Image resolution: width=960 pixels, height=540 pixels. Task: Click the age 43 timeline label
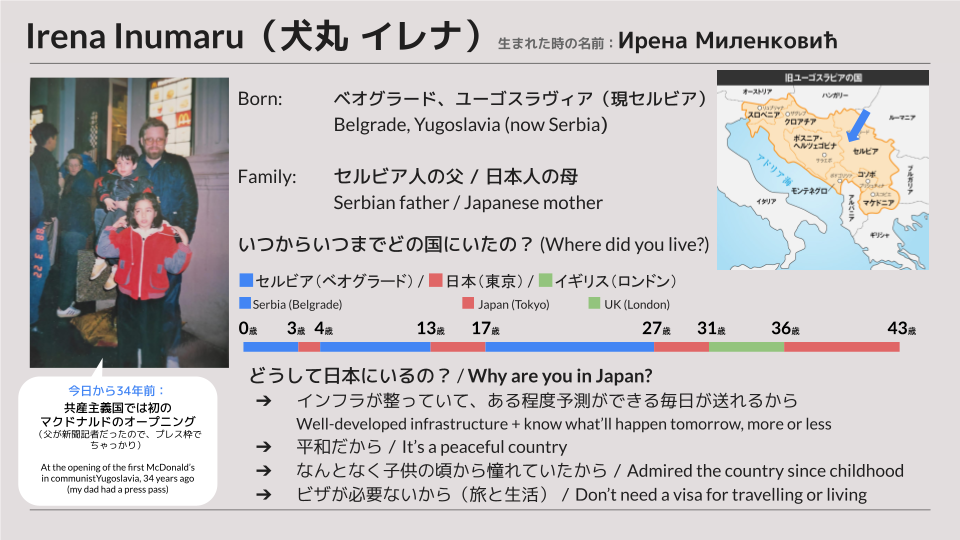[x=901, y=329]
